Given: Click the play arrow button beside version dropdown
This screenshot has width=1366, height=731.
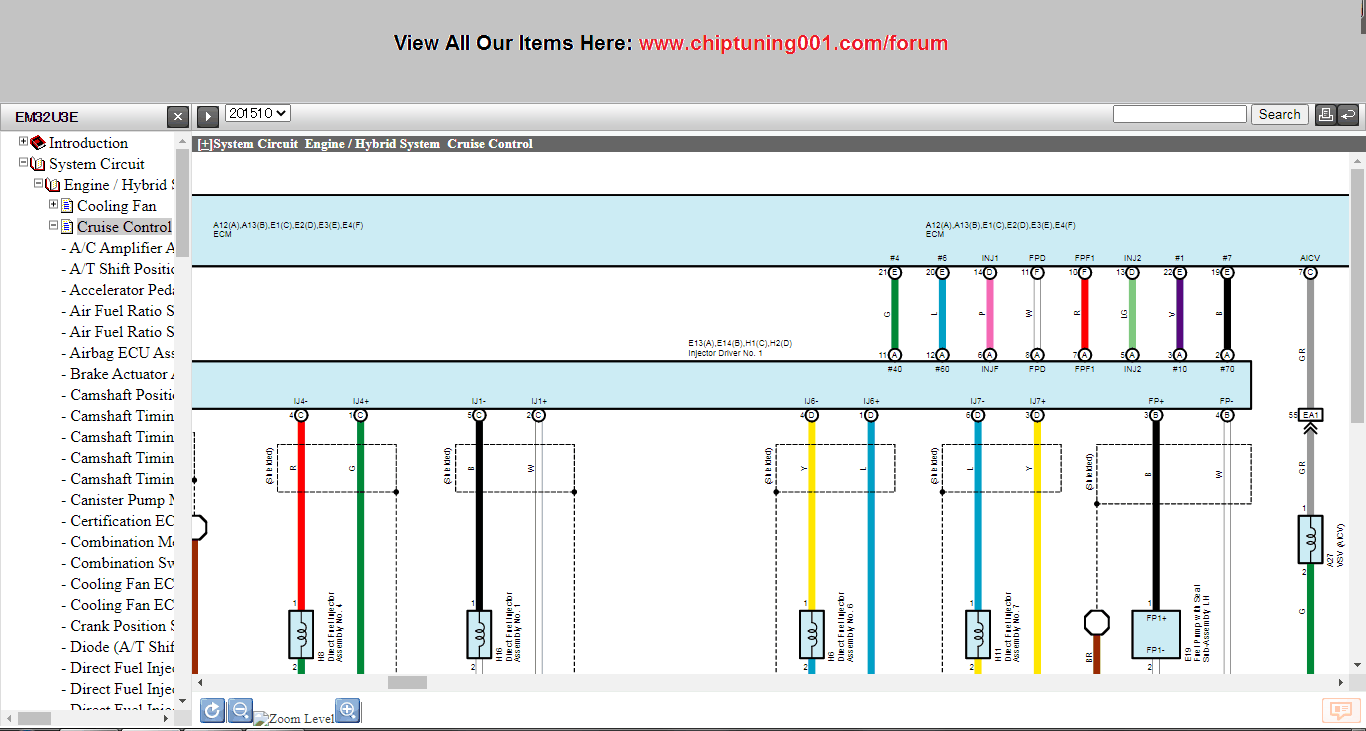Looking at the screenshot, I should [207, 117].
